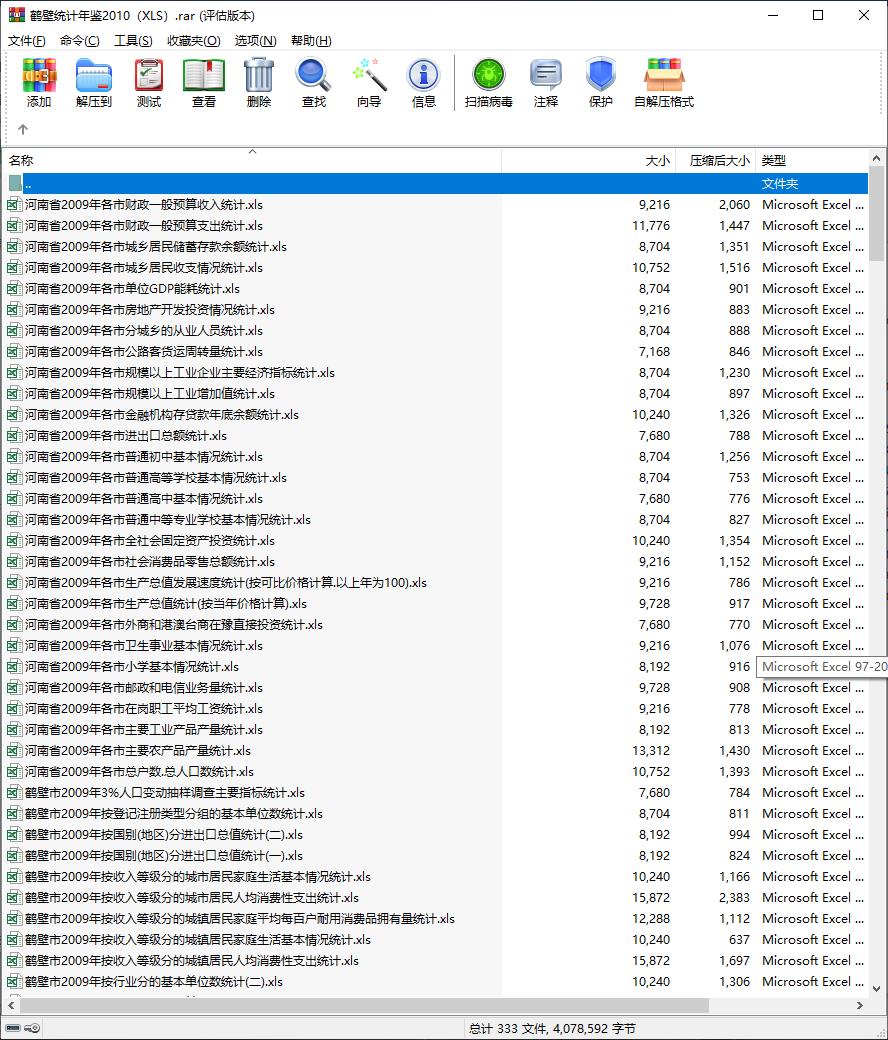Click horizontal scrollbar right arrow

coord(859,1006)
